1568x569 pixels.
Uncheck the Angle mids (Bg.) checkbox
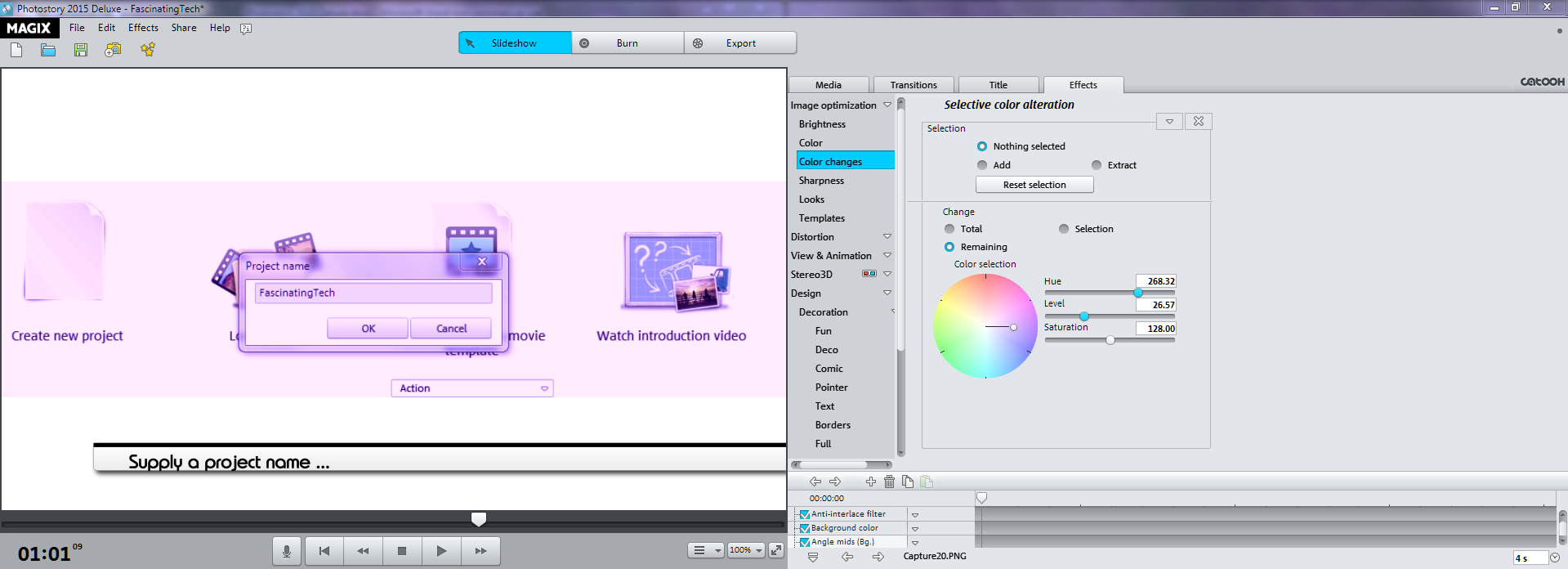pyautogui.click(x=805, y=542)
